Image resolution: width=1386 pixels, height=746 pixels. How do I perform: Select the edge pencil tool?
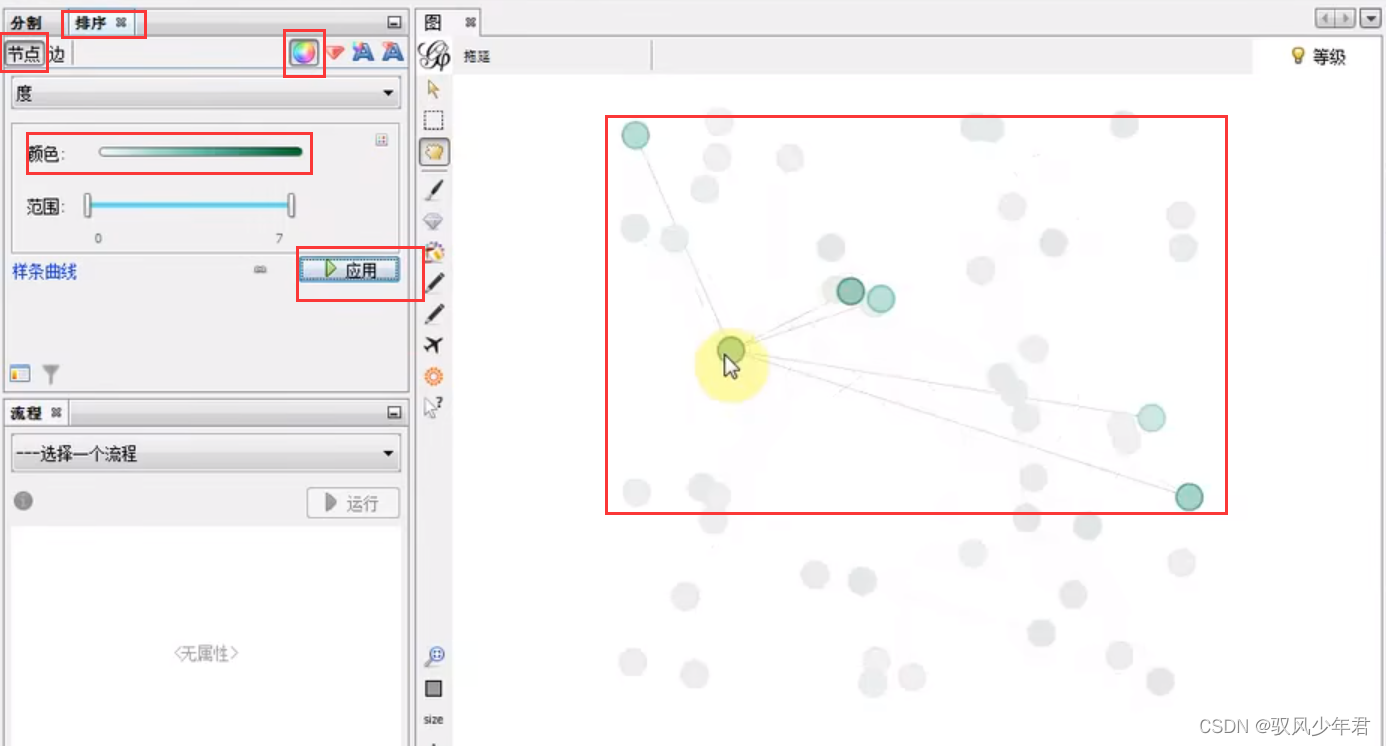[x=434, y=314]
